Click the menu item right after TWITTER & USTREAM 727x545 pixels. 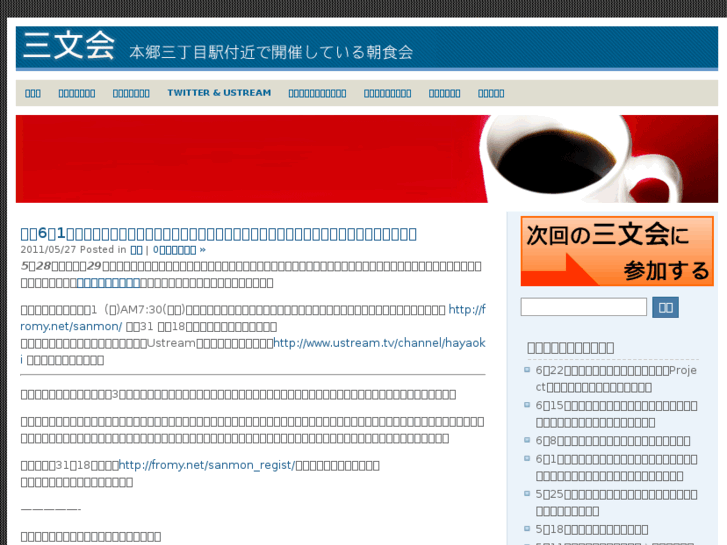pos(317,93)
